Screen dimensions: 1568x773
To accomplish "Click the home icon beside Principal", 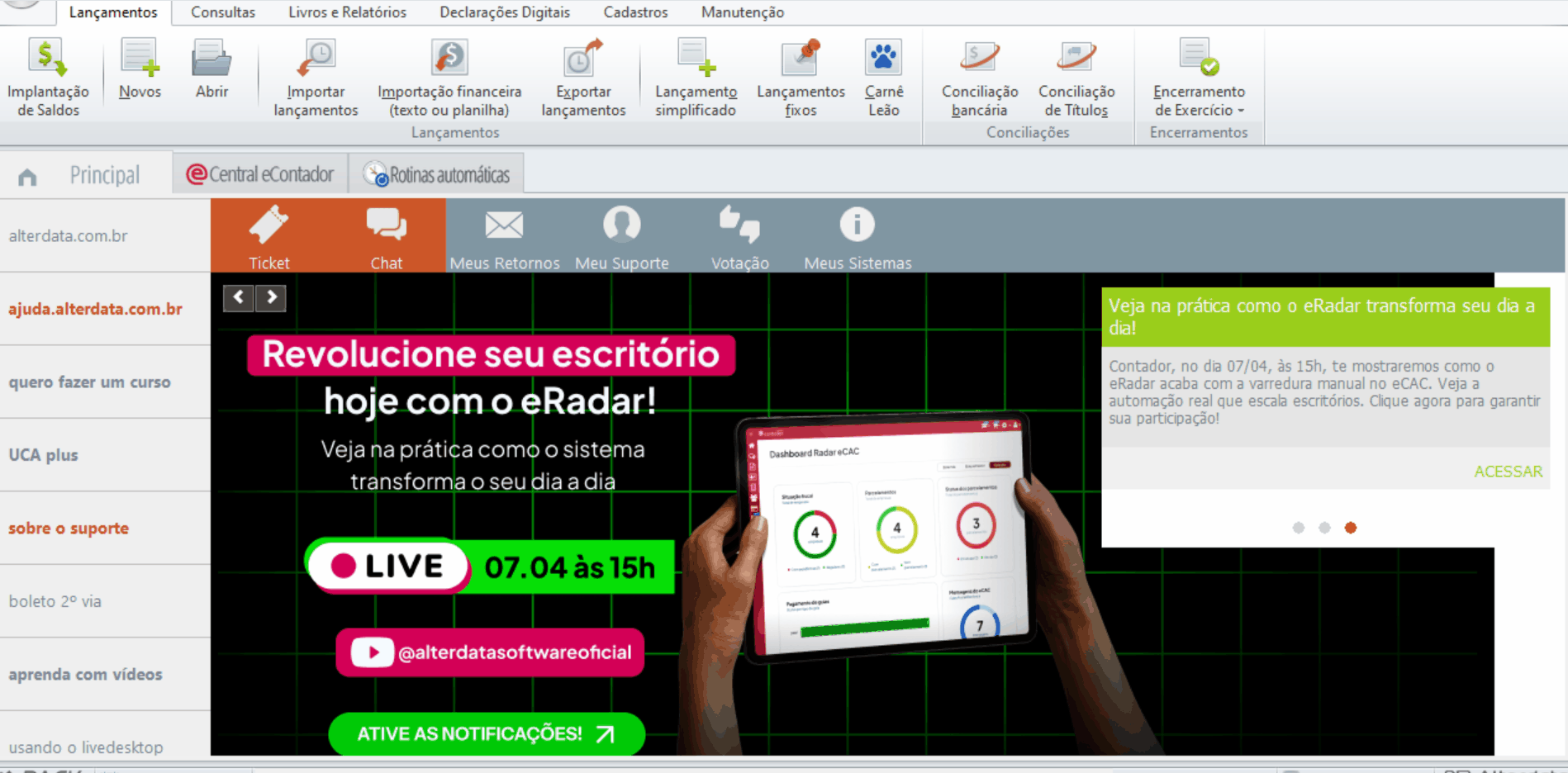I will [x=27, y=177].
